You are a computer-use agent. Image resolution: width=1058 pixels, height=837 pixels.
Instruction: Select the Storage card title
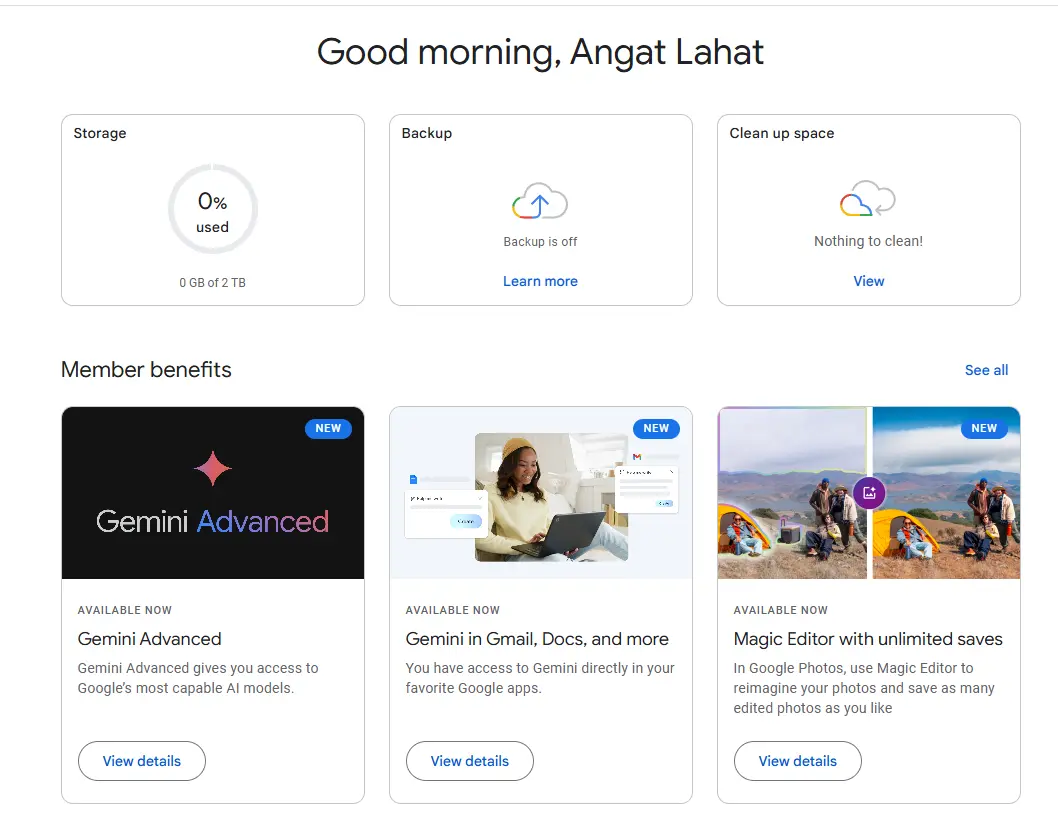100,133
